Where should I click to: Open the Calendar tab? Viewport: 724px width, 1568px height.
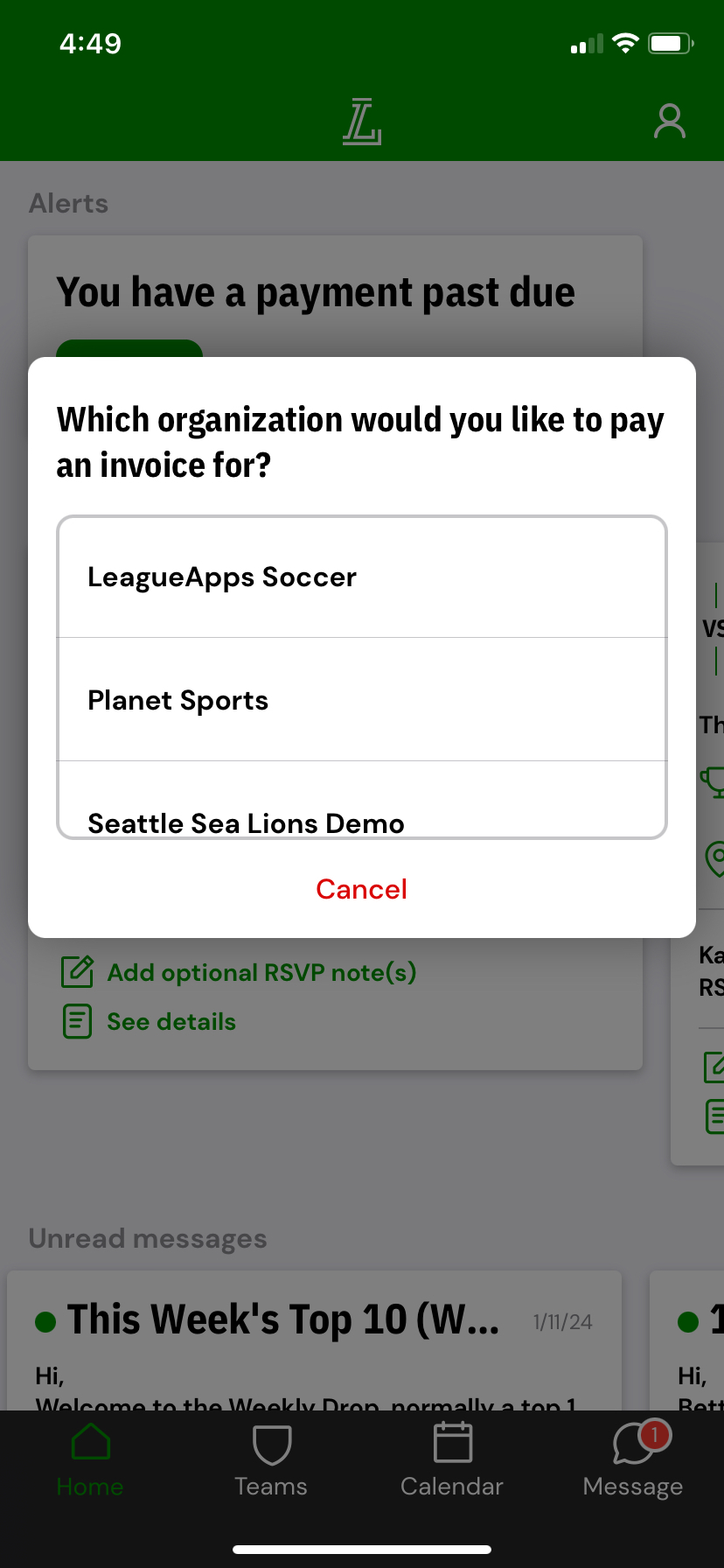[452, 1459]
